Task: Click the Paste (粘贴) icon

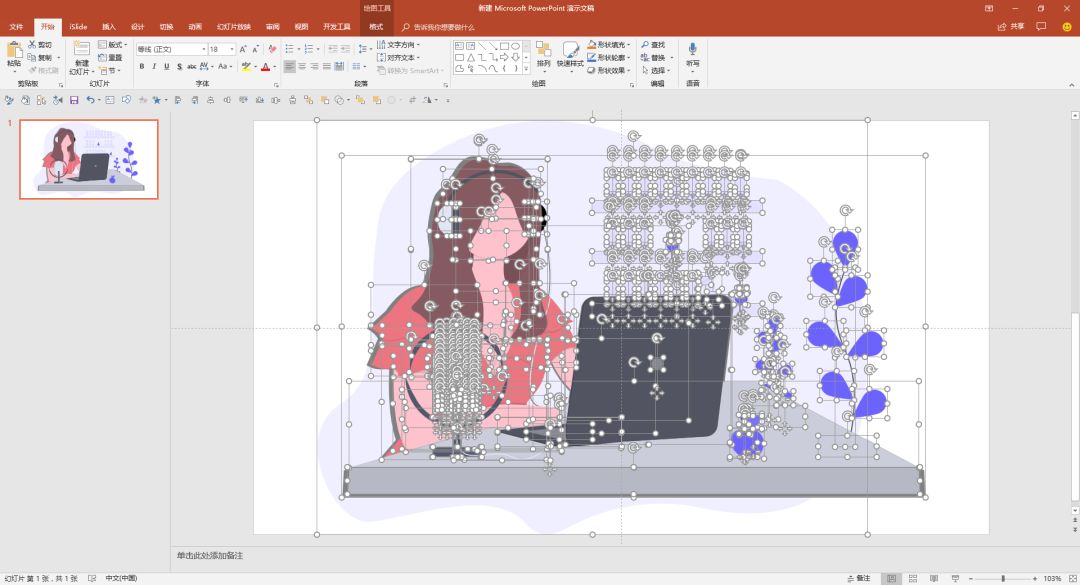Action: (14, 50)
